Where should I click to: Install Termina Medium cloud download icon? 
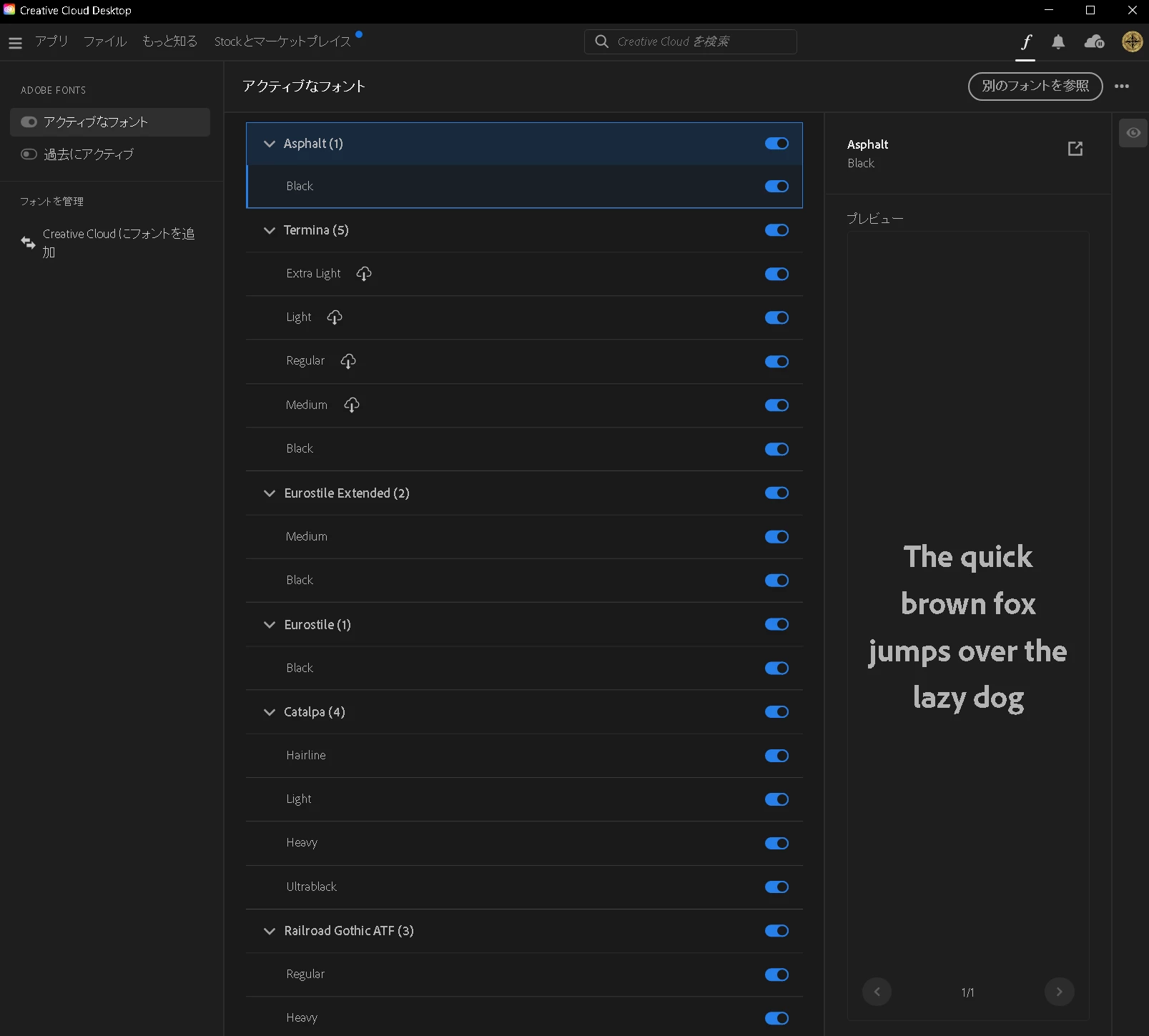click(351, 405)
